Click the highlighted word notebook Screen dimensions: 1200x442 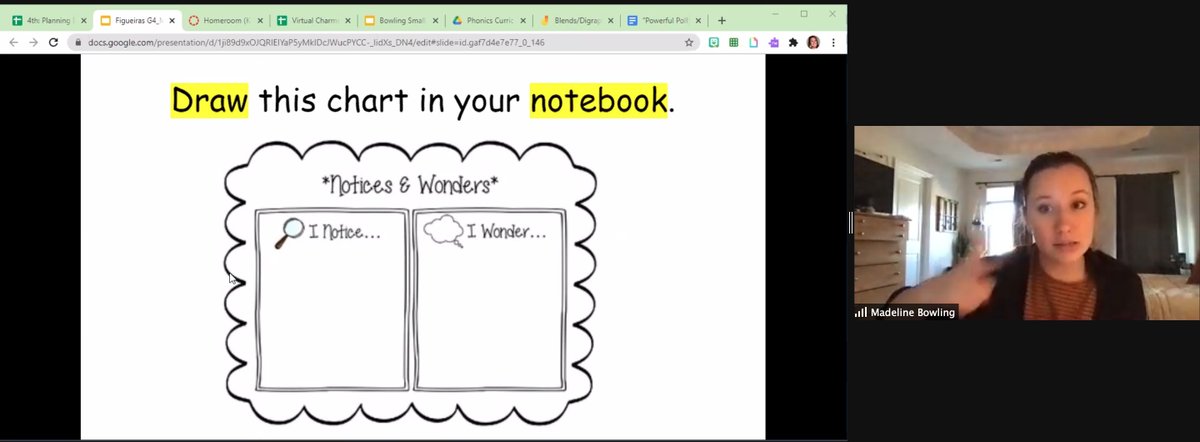tap(598, 100)
